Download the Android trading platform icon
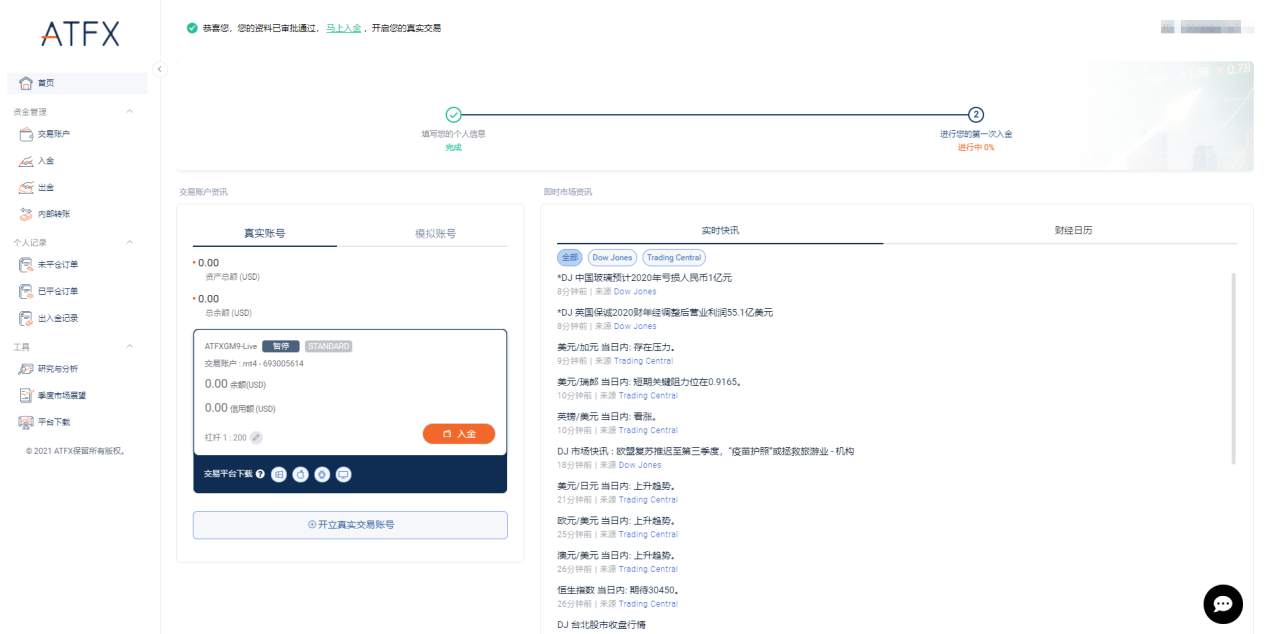 coord(322,474)
